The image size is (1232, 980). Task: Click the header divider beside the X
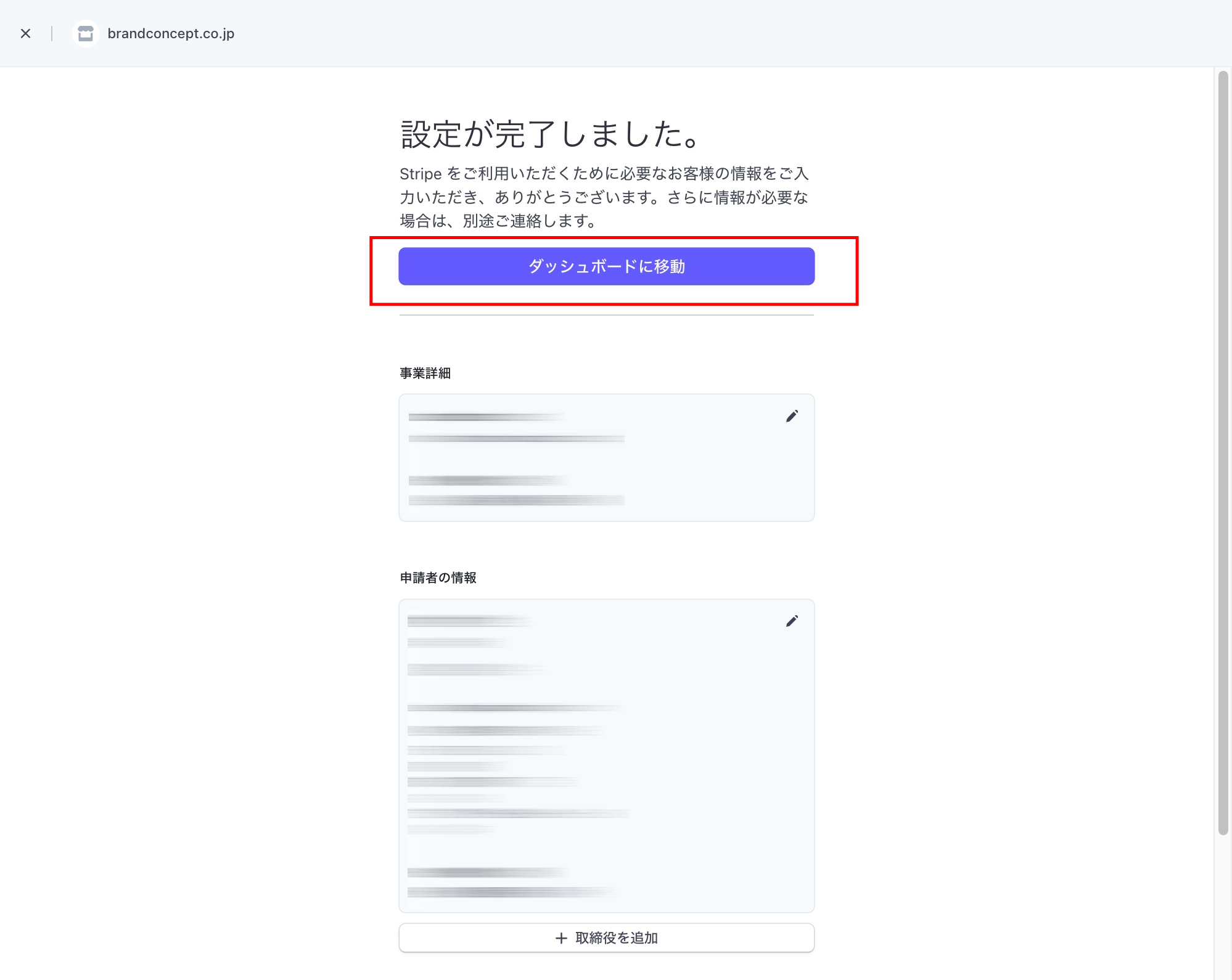click(52, 33)
